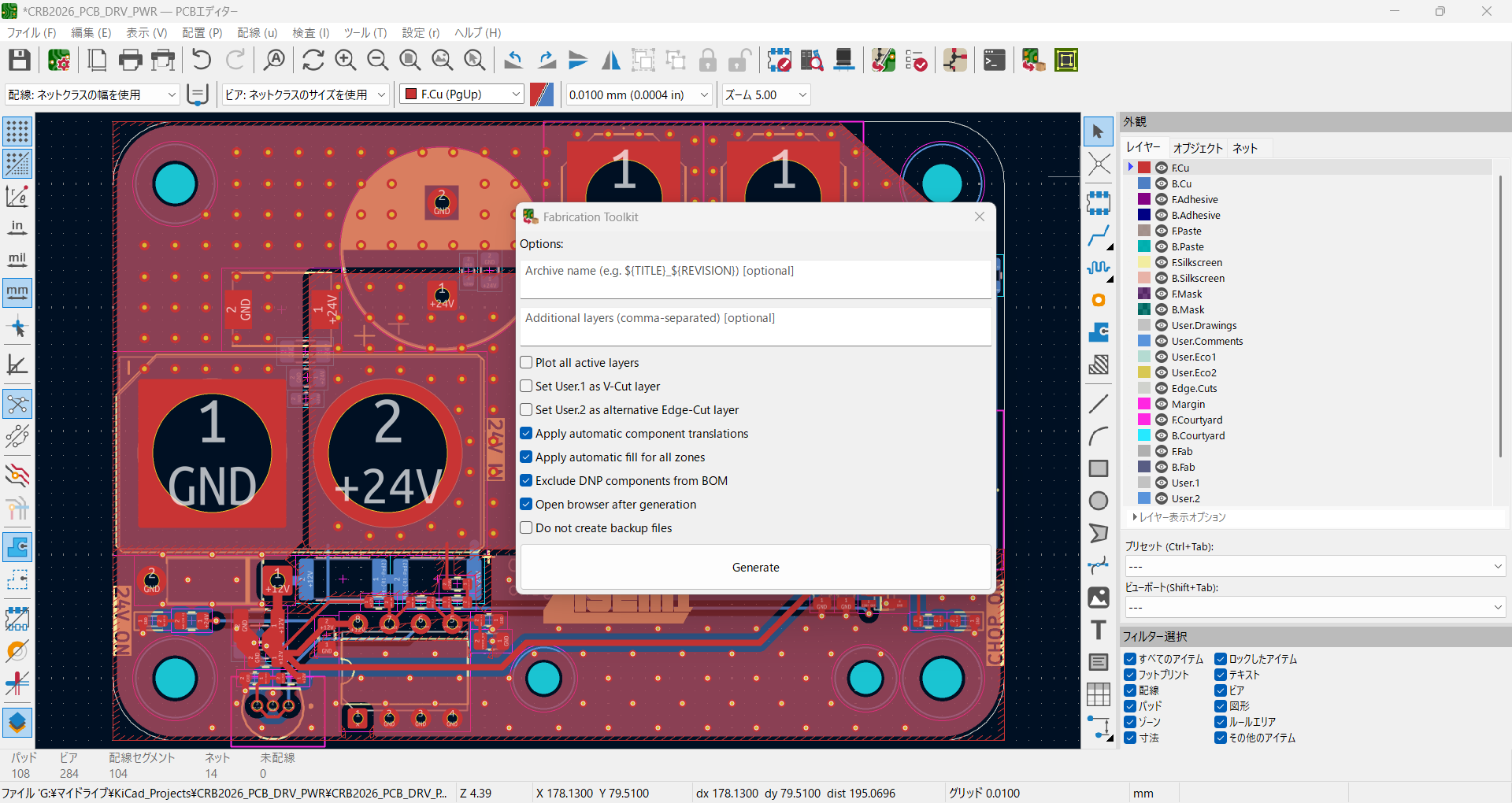
Task: Click the Generate button
Action: 756,568
